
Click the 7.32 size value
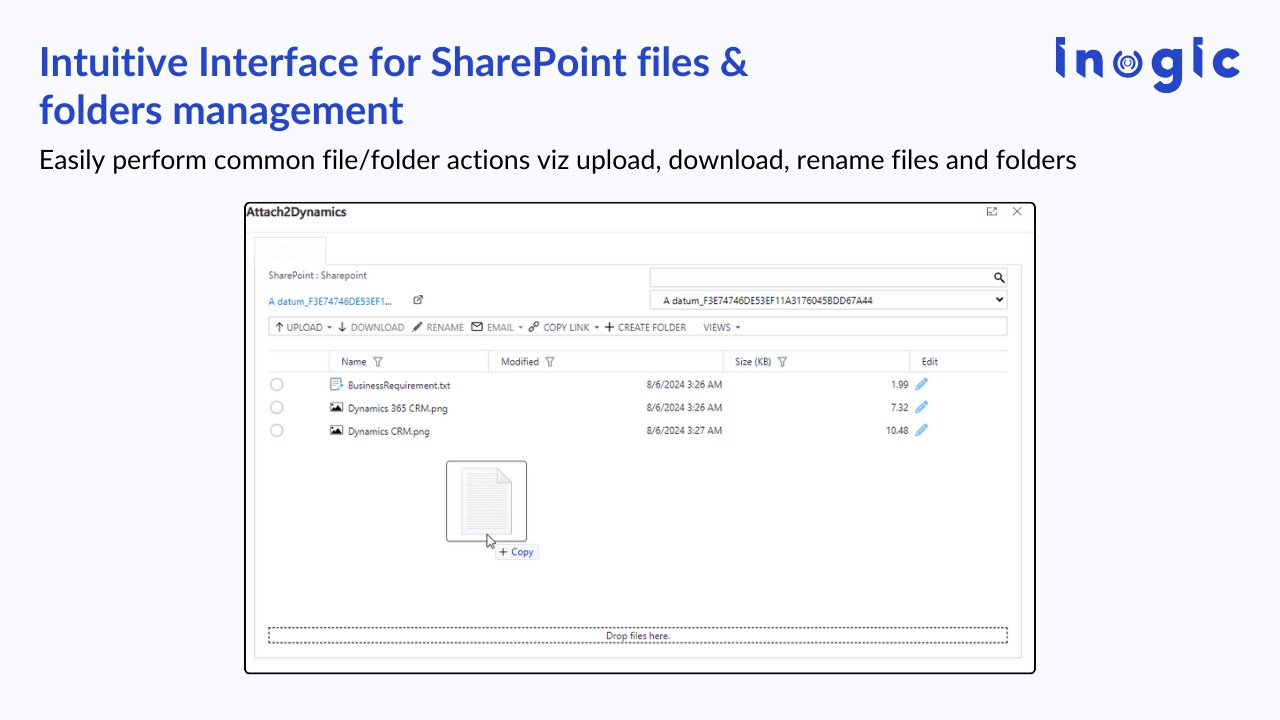coord(899,407)
